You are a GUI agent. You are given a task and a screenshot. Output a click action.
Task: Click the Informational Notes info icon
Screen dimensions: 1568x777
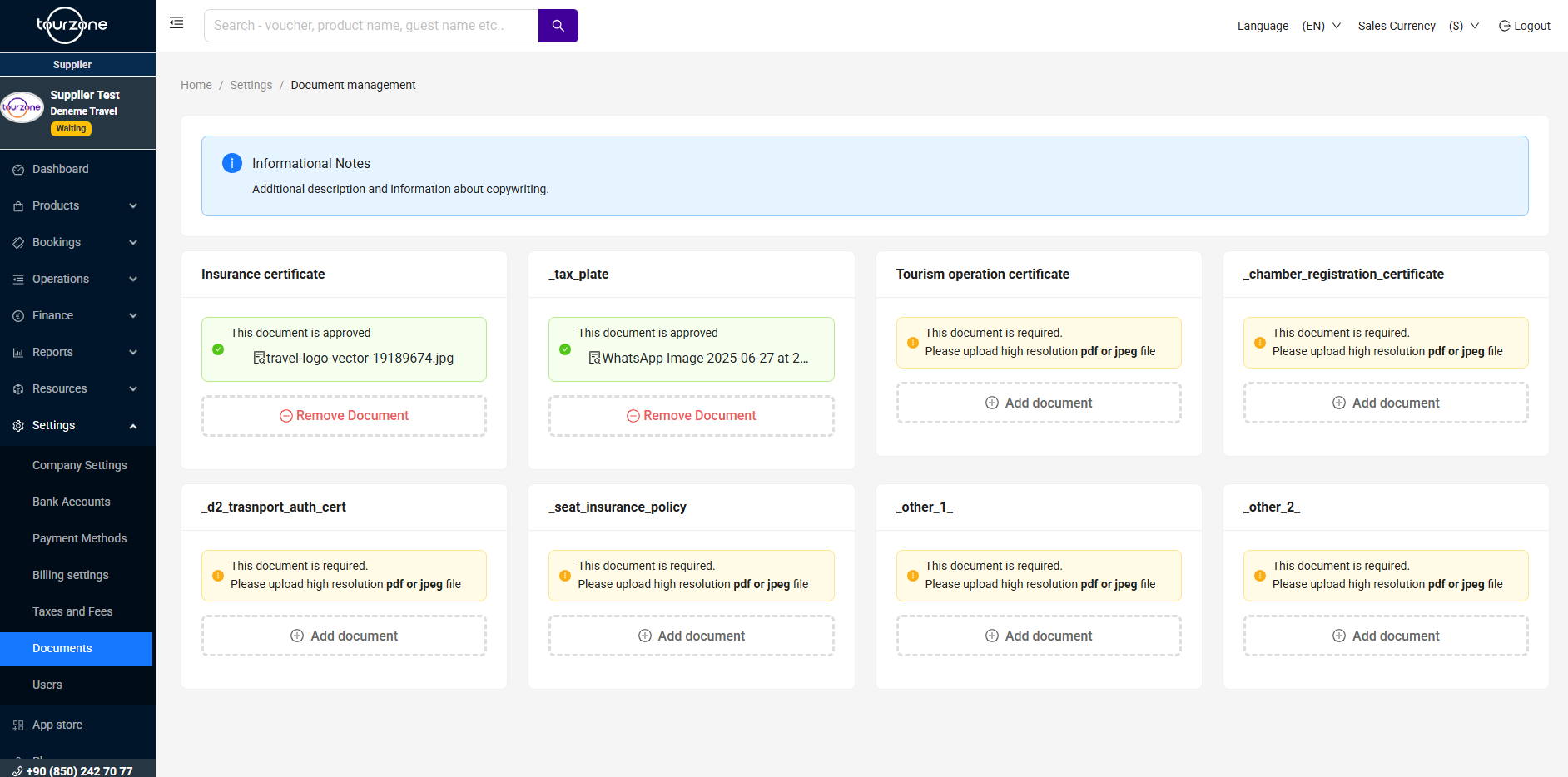(x=232, y=163)
